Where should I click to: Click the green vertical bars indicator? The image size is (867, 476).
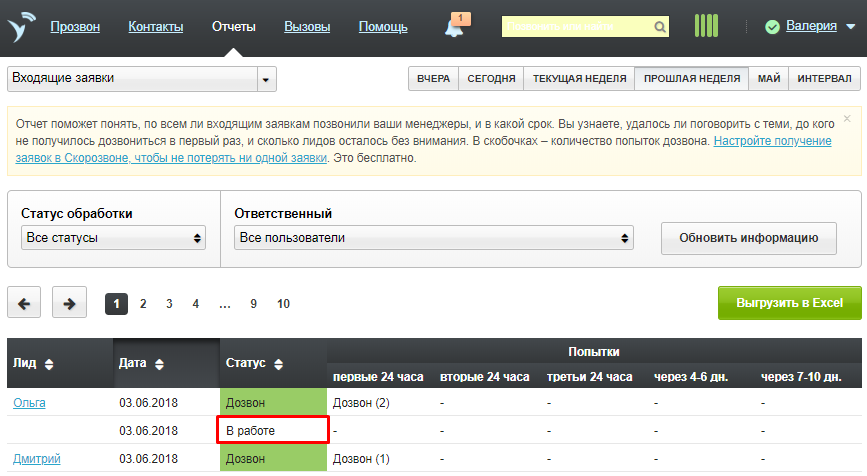pos(707,26)
